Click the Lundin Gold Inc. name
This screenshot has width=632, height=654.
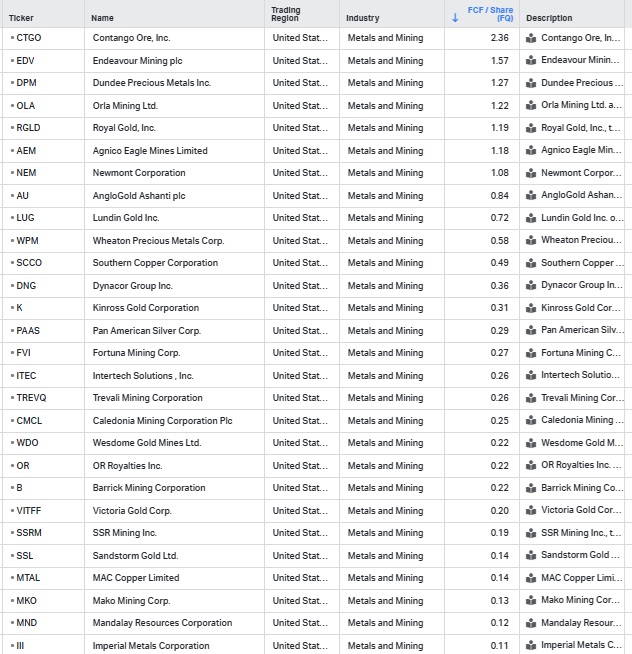tap(126, 218)
